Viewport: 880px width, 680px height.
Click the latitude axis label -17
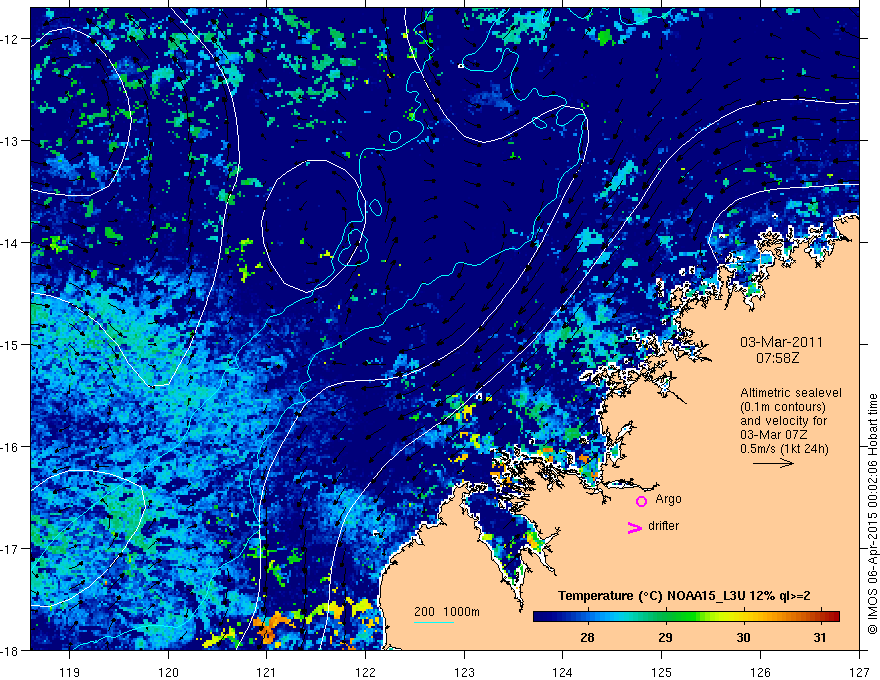[10, 549]
